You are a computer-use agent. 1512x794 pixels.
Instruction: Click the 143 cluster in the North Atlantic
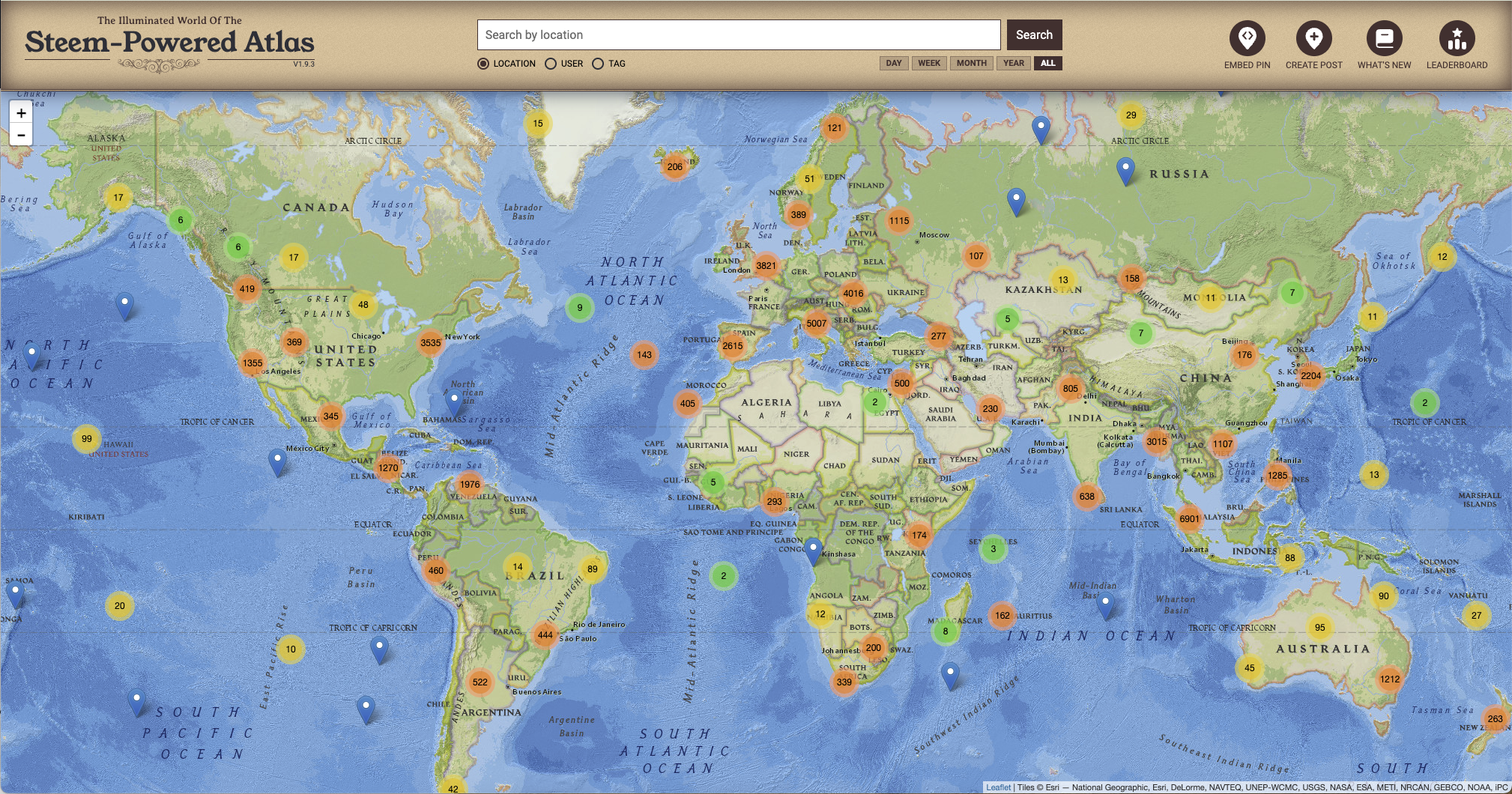[644, 354]
